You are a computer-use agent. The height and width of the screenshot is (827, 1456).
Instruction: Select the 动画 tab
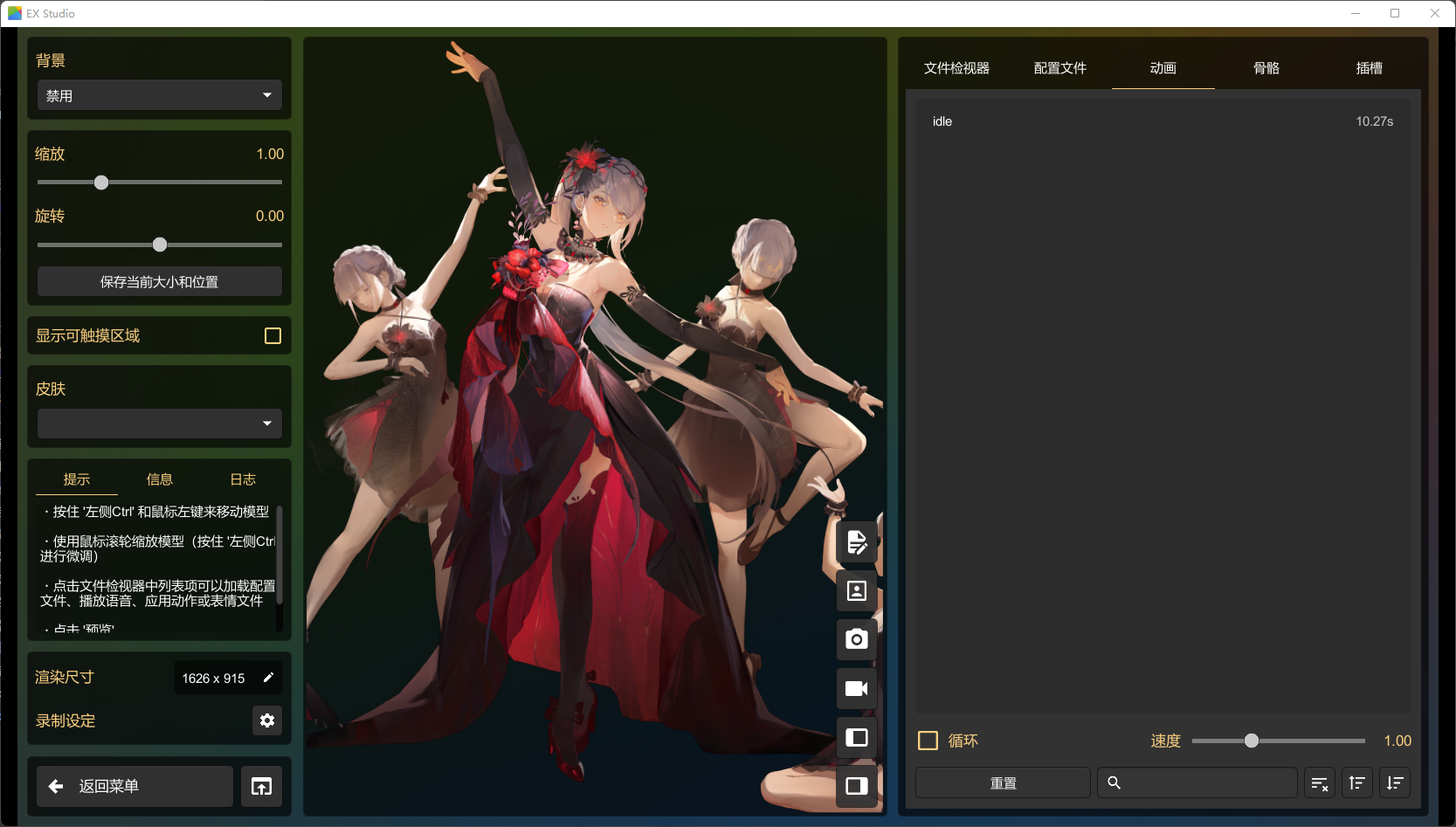pyautogui.click(x=1163, y=68)
